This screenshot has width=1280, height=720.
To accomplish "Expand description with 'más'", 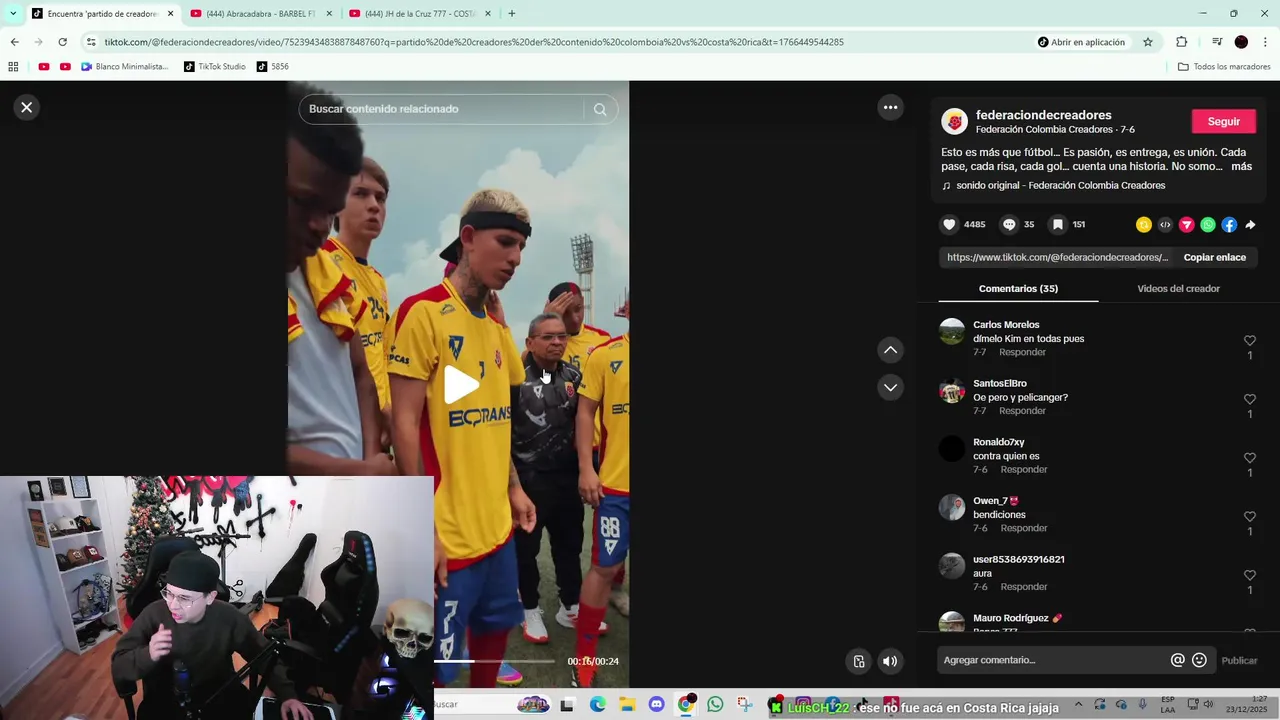I will coord(1241,167).
